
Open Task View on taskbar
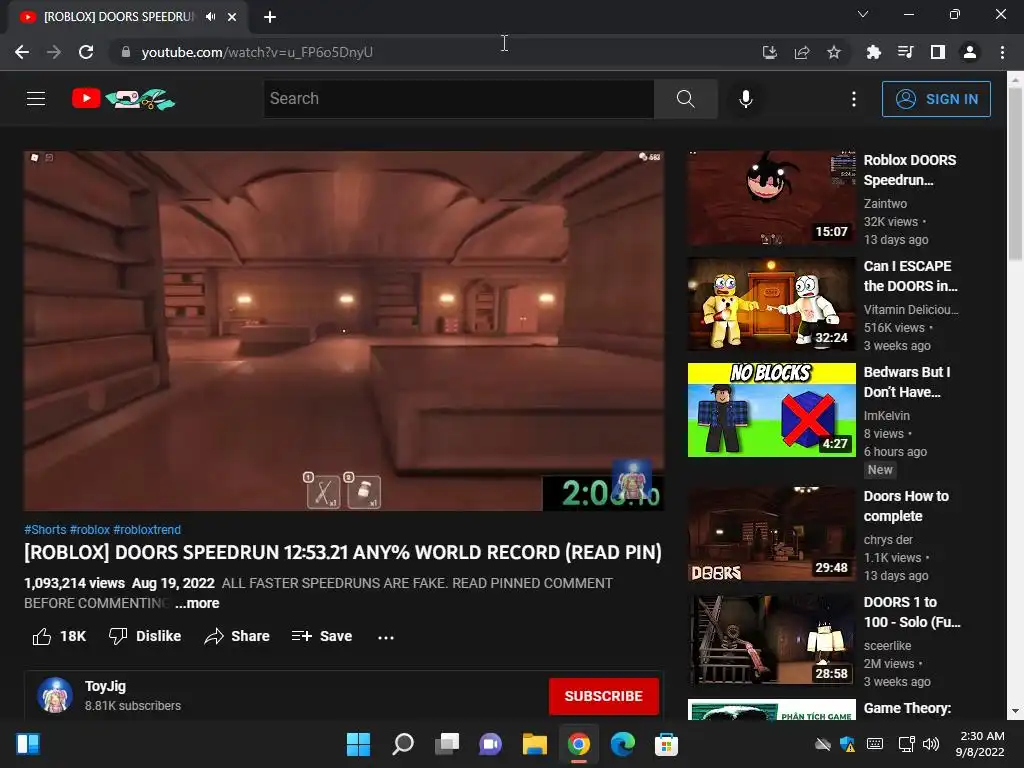point(447,744)
